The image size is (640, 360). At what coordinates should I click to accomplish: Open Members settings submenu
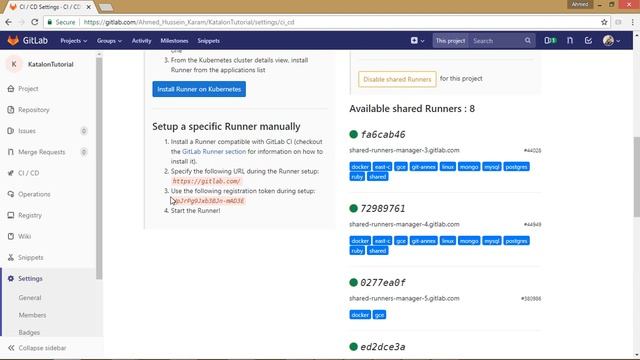click(32, 315)
